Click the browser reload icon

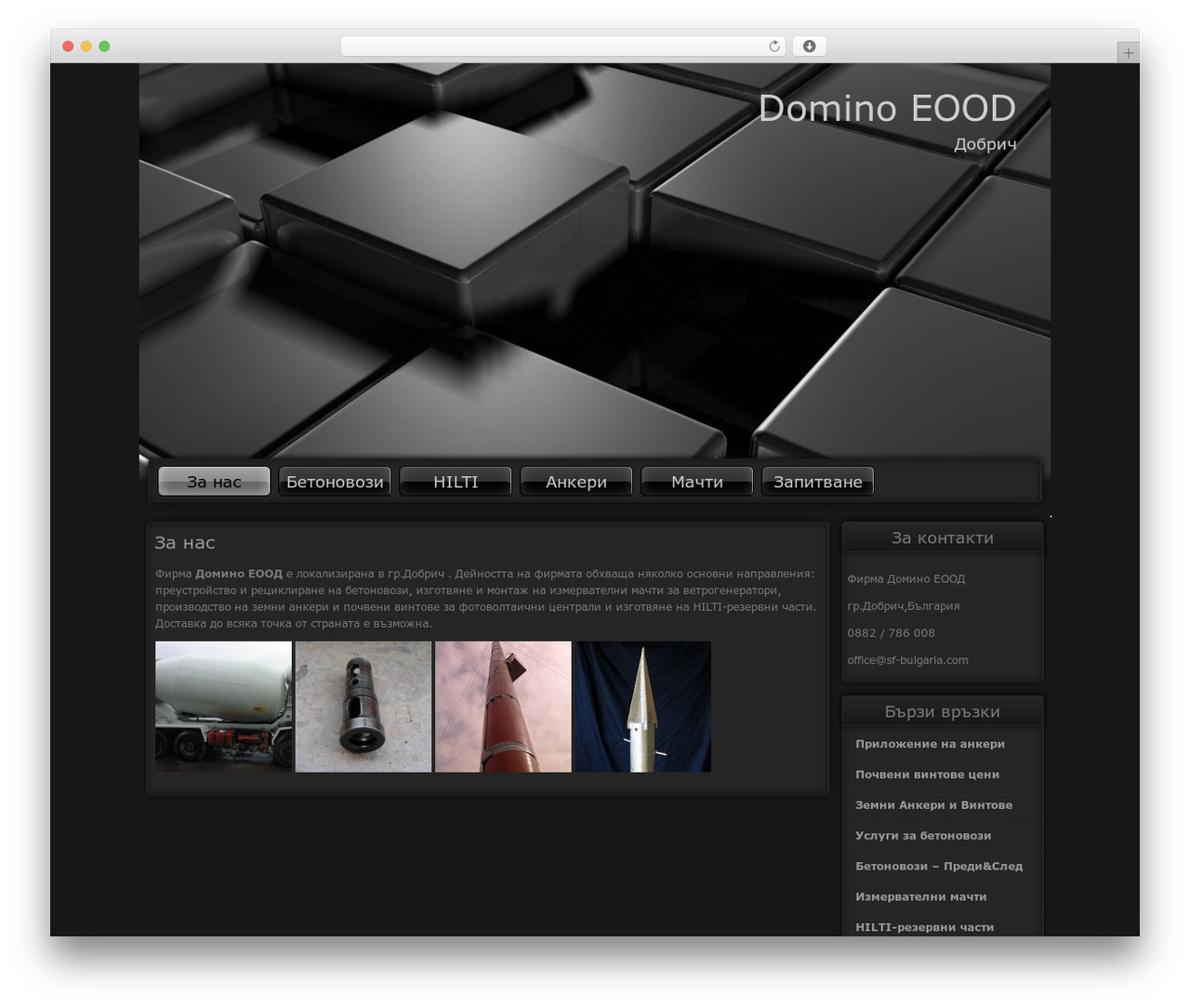[773, 46]
